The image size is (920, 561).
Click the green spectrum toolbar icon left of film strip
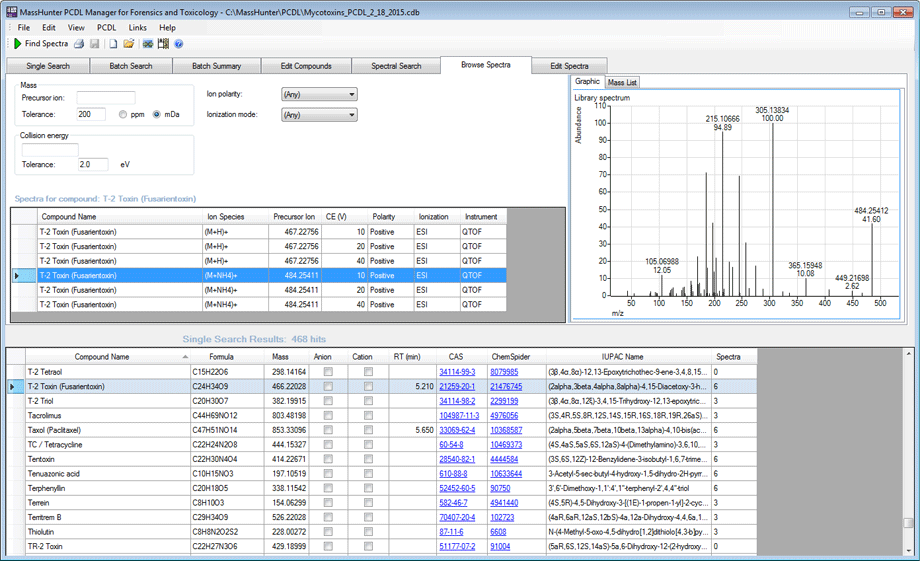click(147, 44)
